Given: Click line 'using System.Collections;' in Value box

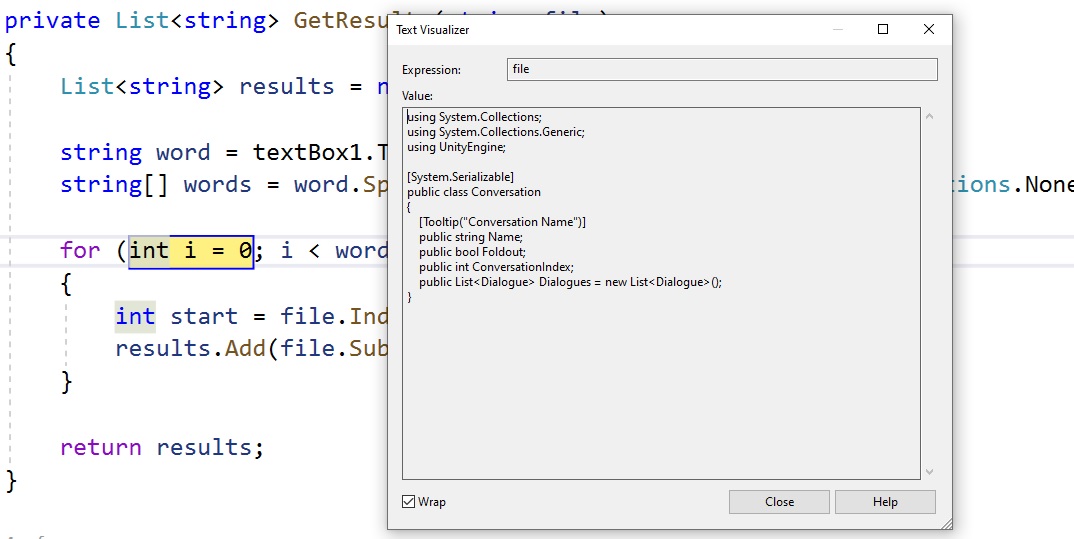Looking at the screenshot, I should (x=475, y=117).
